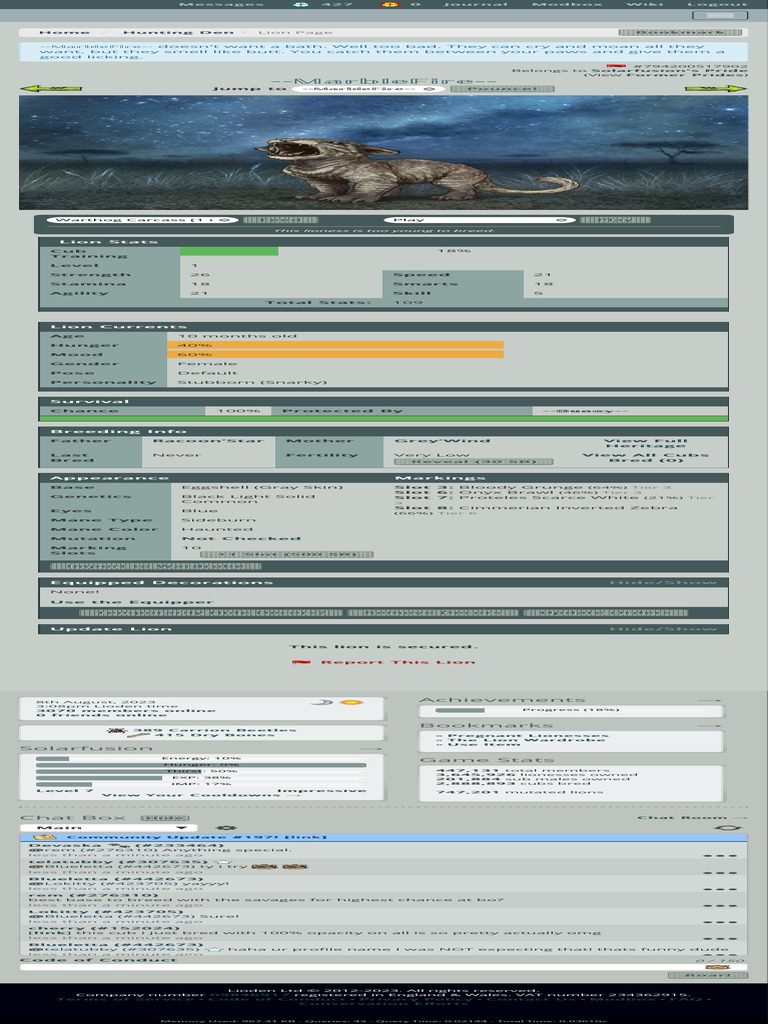
Task: Open the Warthog Carcass food dropdown
Action: click(x=143, y=220)
